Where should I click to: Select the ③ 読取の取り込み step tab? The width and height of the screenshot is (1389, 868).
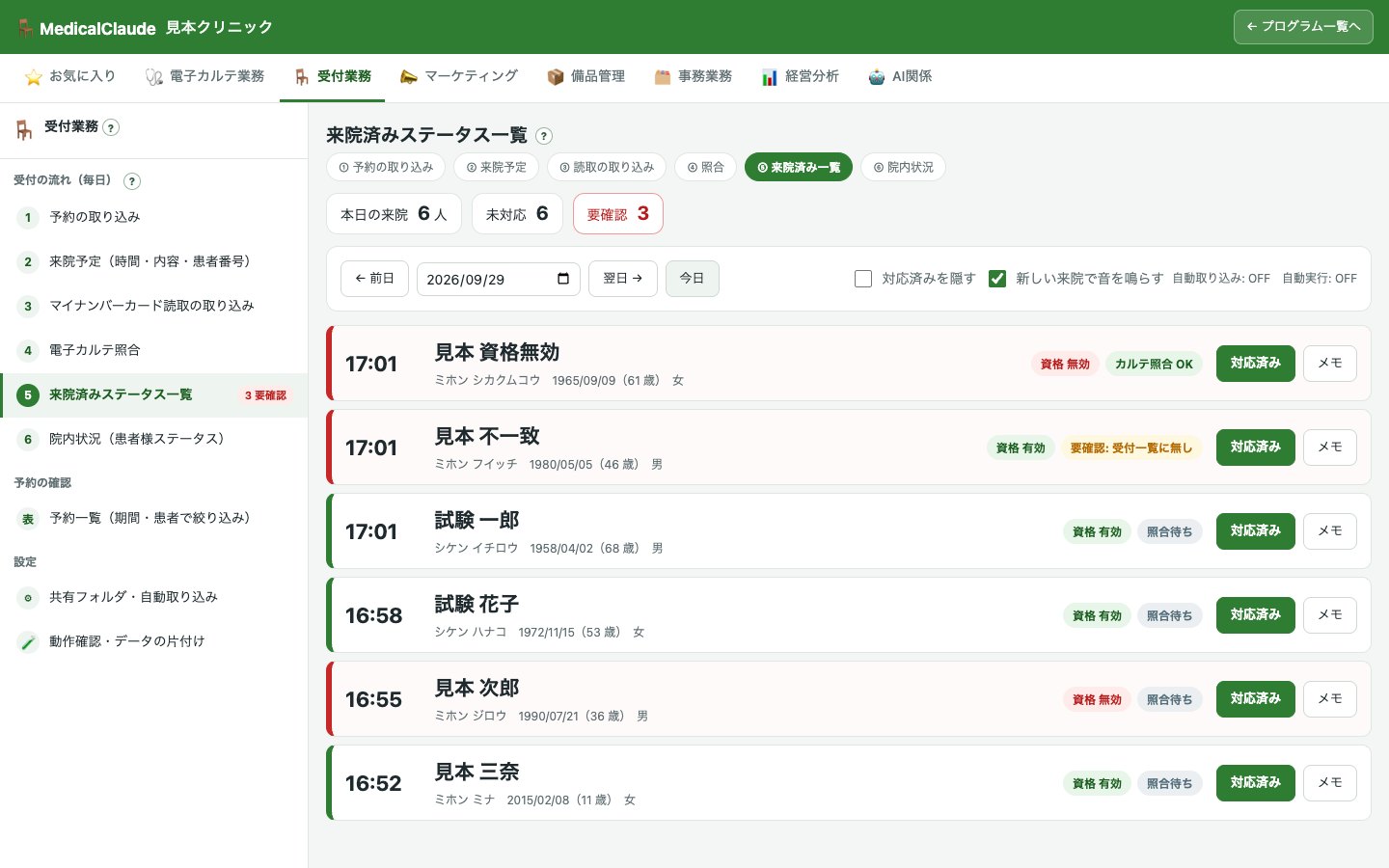[607, 167]
